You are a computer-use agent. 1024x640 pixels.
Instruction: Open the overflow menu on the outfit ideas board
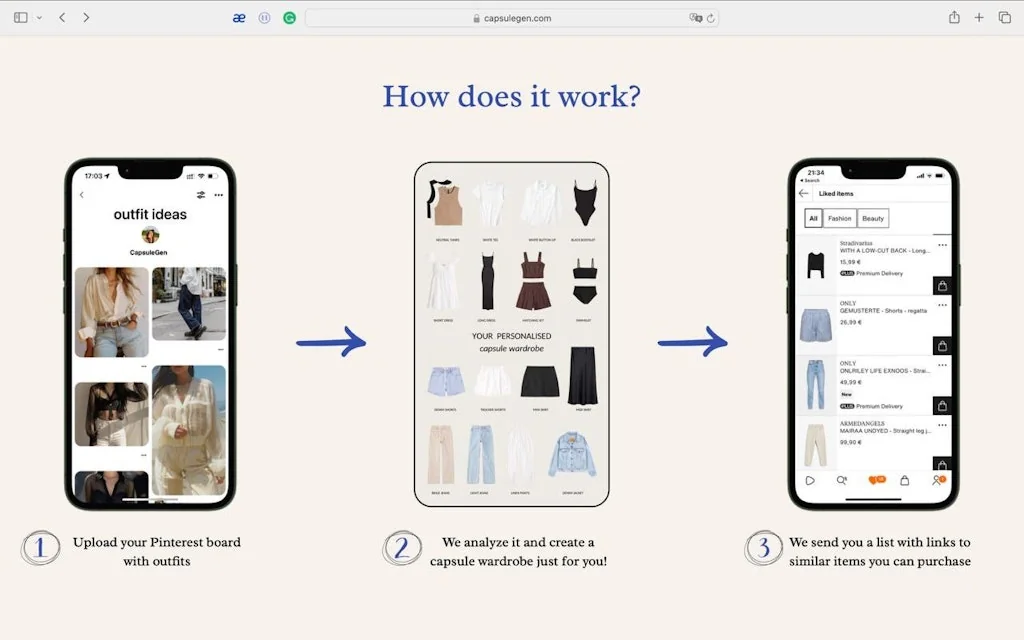[x=219, y=194]
